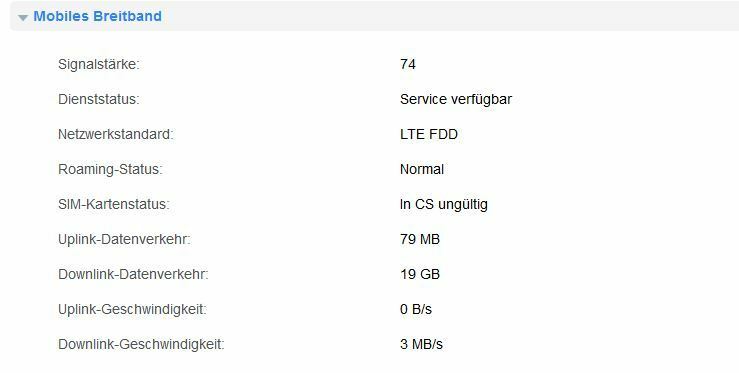Click the 0 B/s uplink speed value
The width and height of the screenshot is (739, 373).
click(x=416, y=309)
